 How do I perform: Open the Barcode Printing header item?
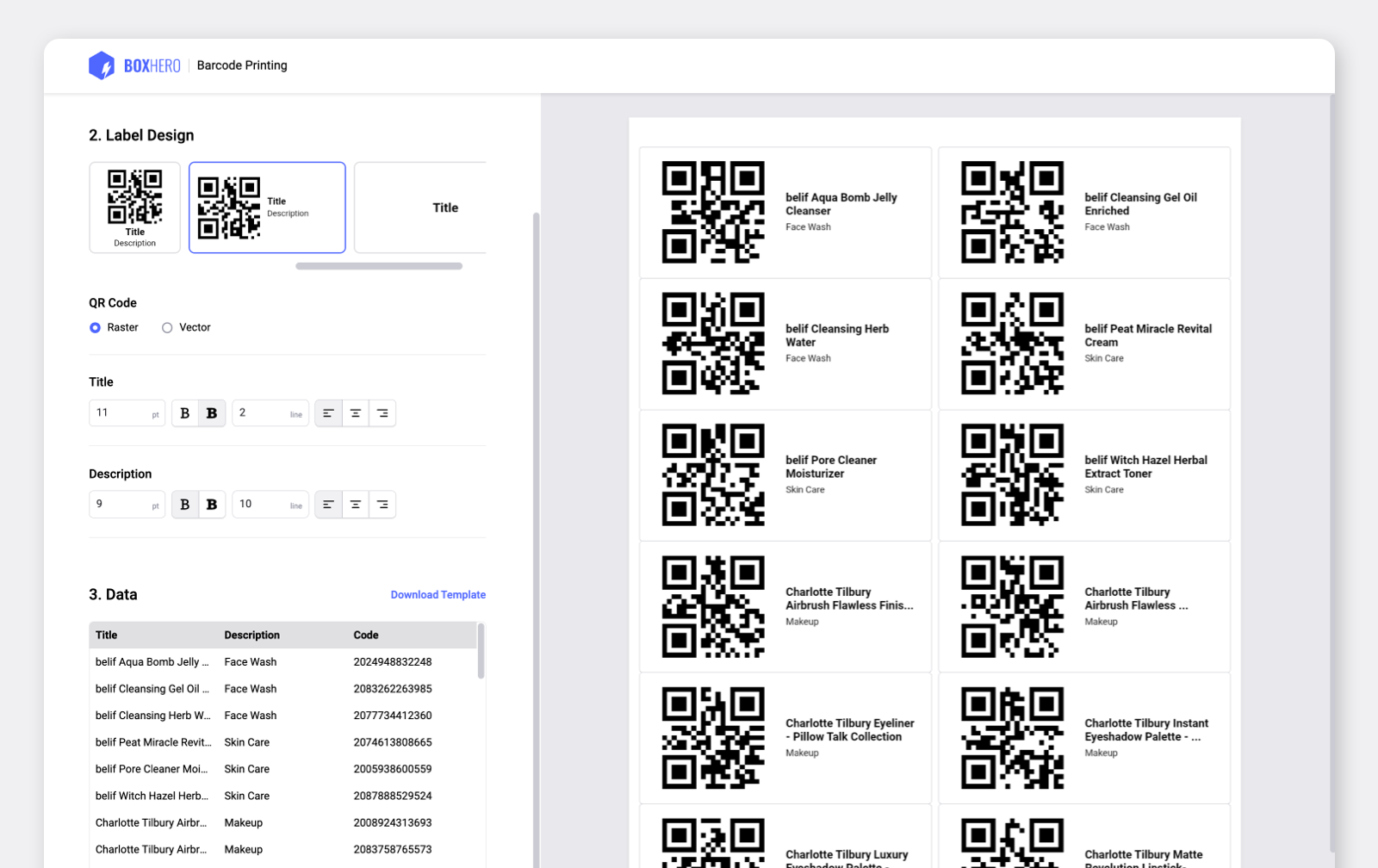(242, 65)
